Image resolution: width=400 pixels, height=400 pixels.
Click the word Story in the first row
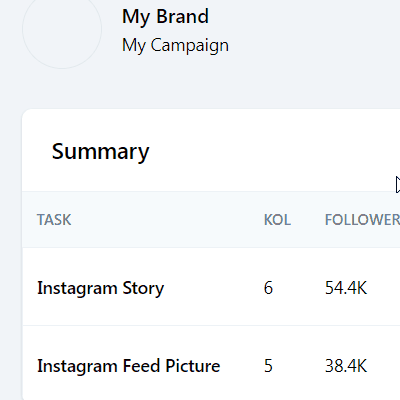143,288
